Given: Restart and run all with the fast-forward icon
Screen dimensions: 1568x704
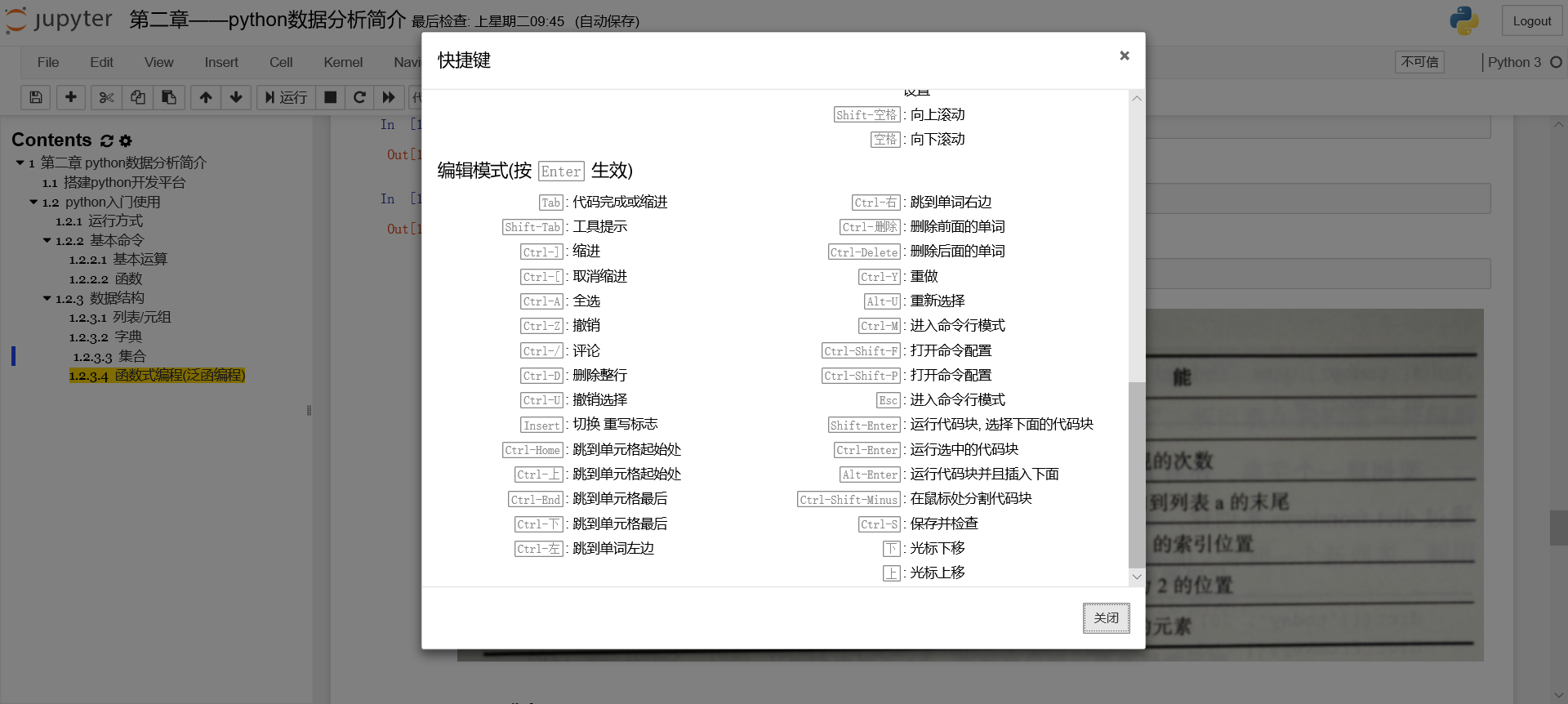Looking at the screenshot, I should (x=389, y=97).
